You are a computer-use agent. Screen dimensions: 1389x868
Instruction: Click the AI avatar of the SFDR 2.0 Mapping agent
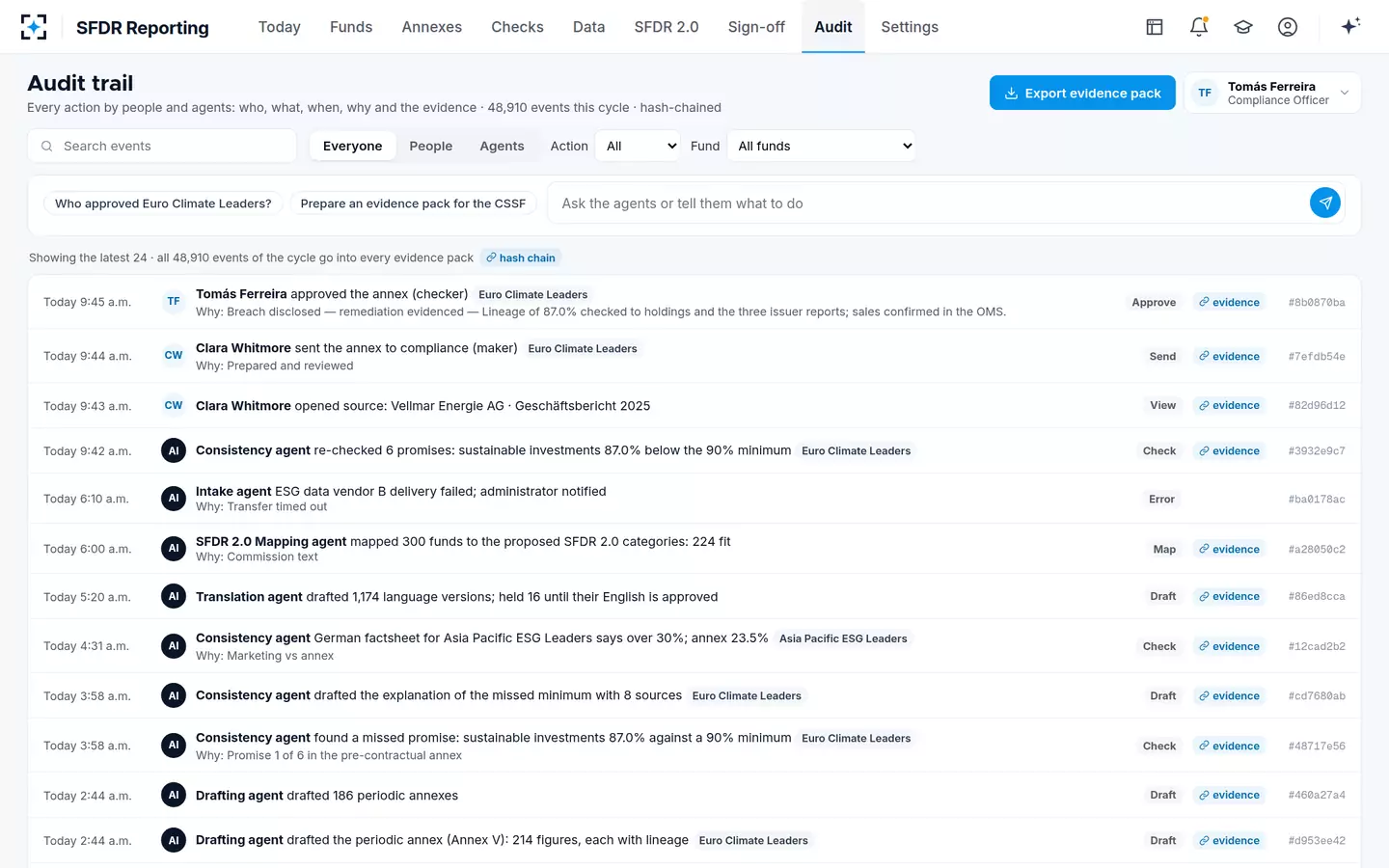174,549
